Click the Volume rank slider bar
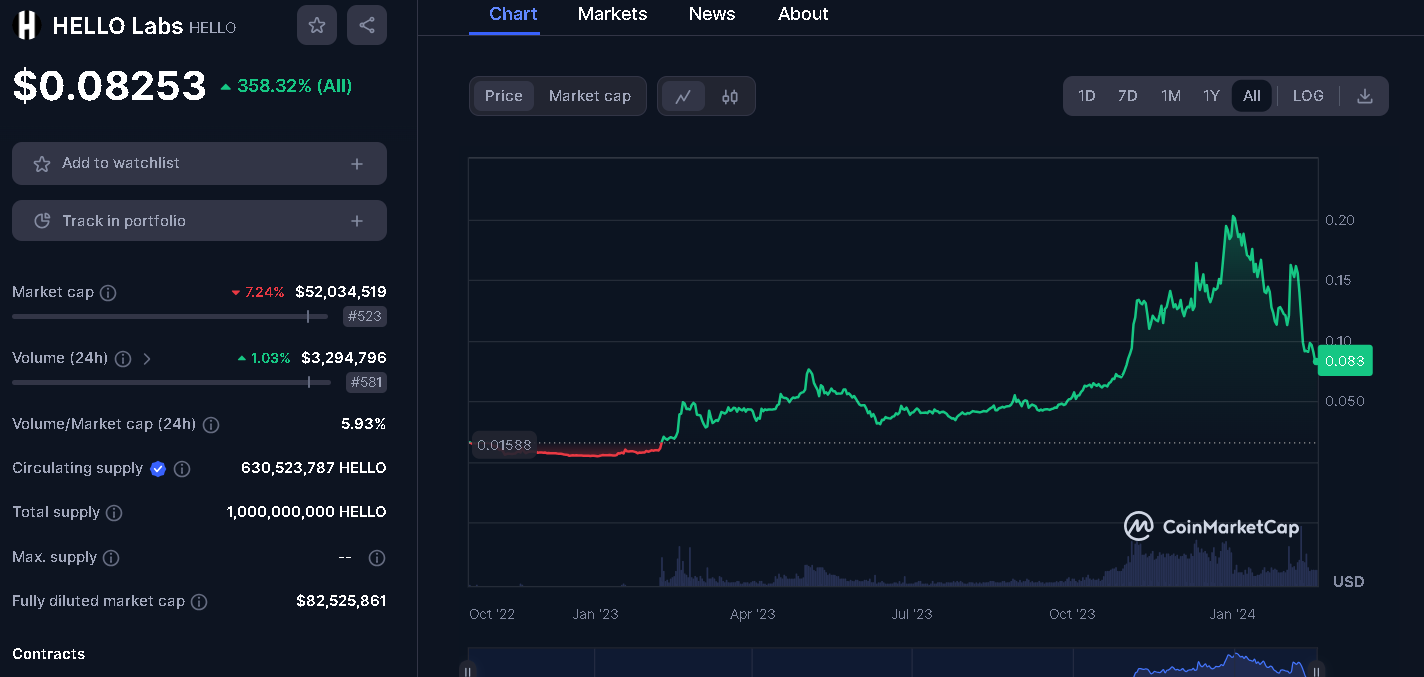This screenshot has height=677, width=1424. click(x=170, y=382)
